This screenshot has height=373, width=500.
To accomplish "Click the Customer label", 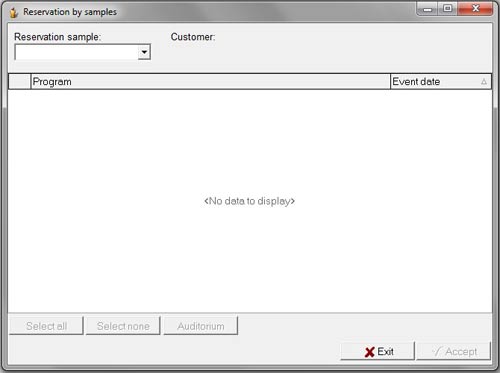I will click(193, 37).
